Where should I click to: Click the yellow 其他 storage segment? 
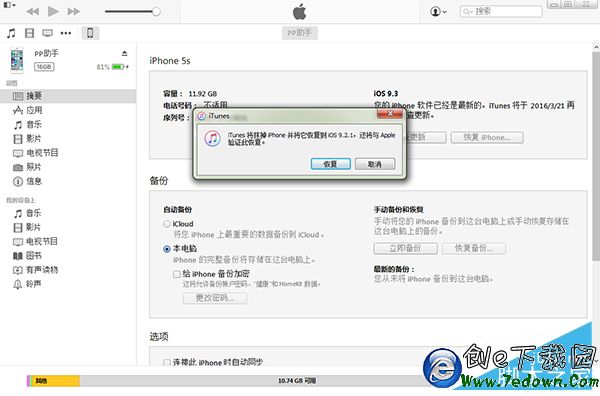[55, 381]
